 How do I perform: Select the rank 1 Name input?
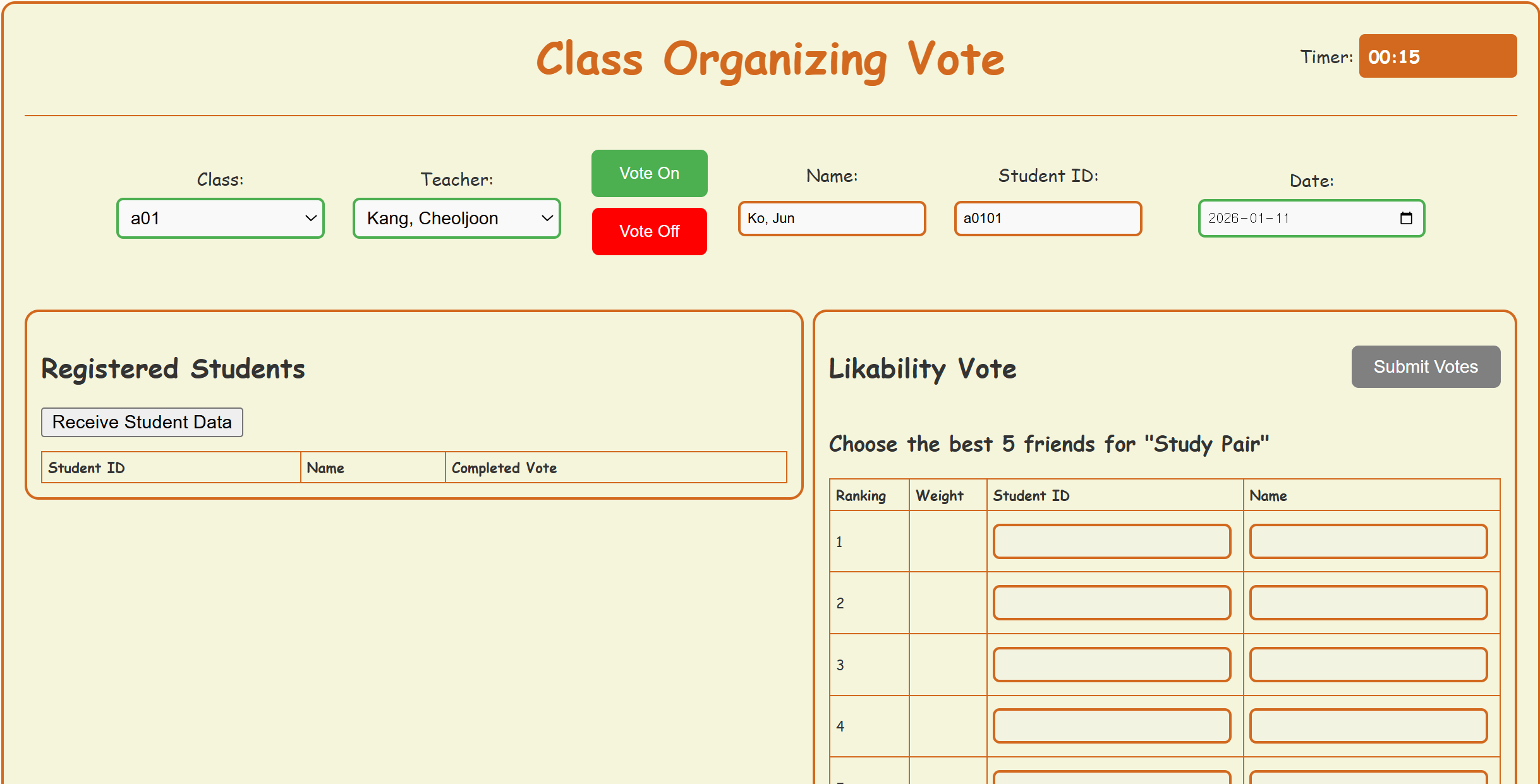coord(1368,541)
